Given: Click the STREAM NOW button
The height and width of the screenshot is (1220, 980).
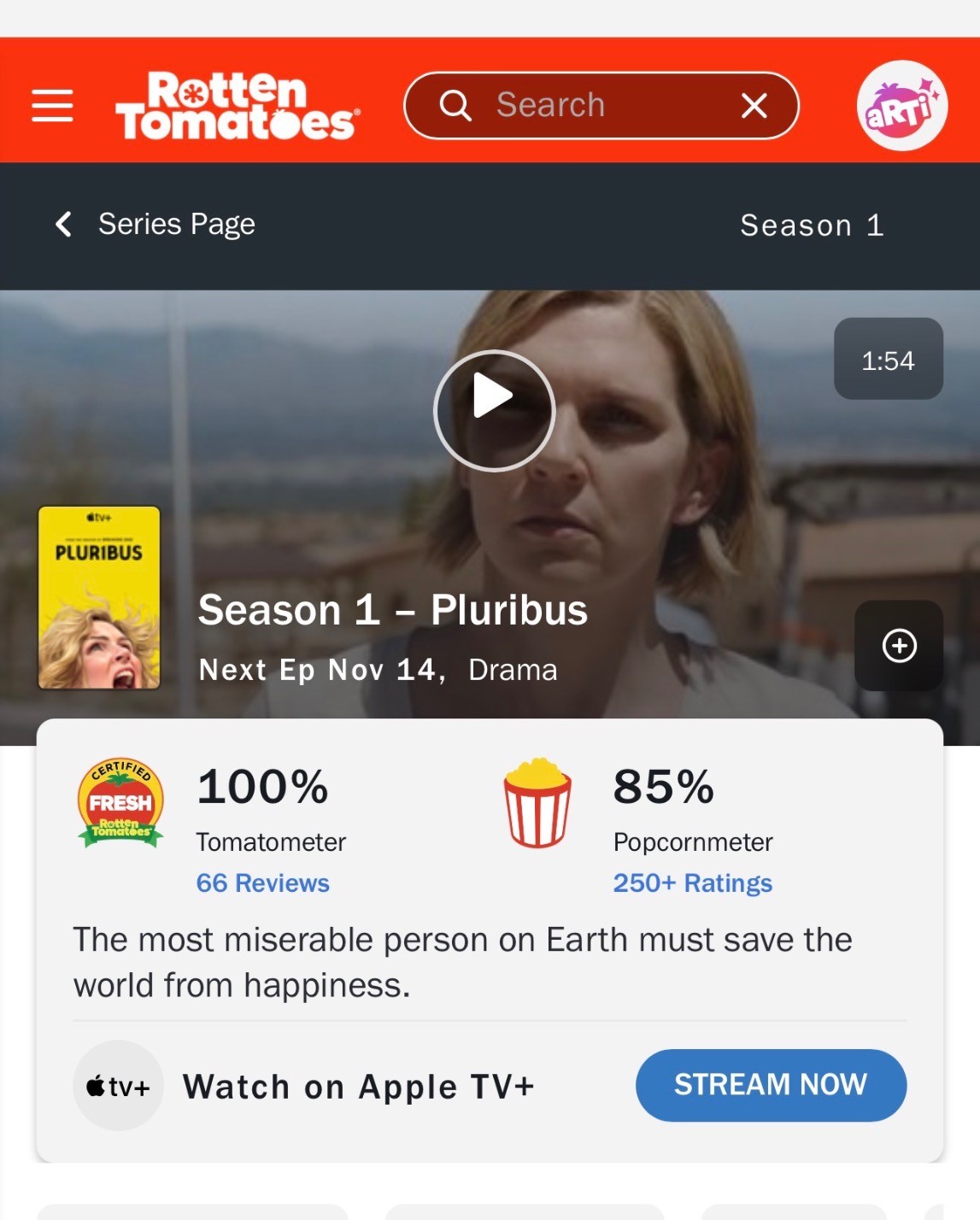Looking at the screenshot, I should point(771,1085).
